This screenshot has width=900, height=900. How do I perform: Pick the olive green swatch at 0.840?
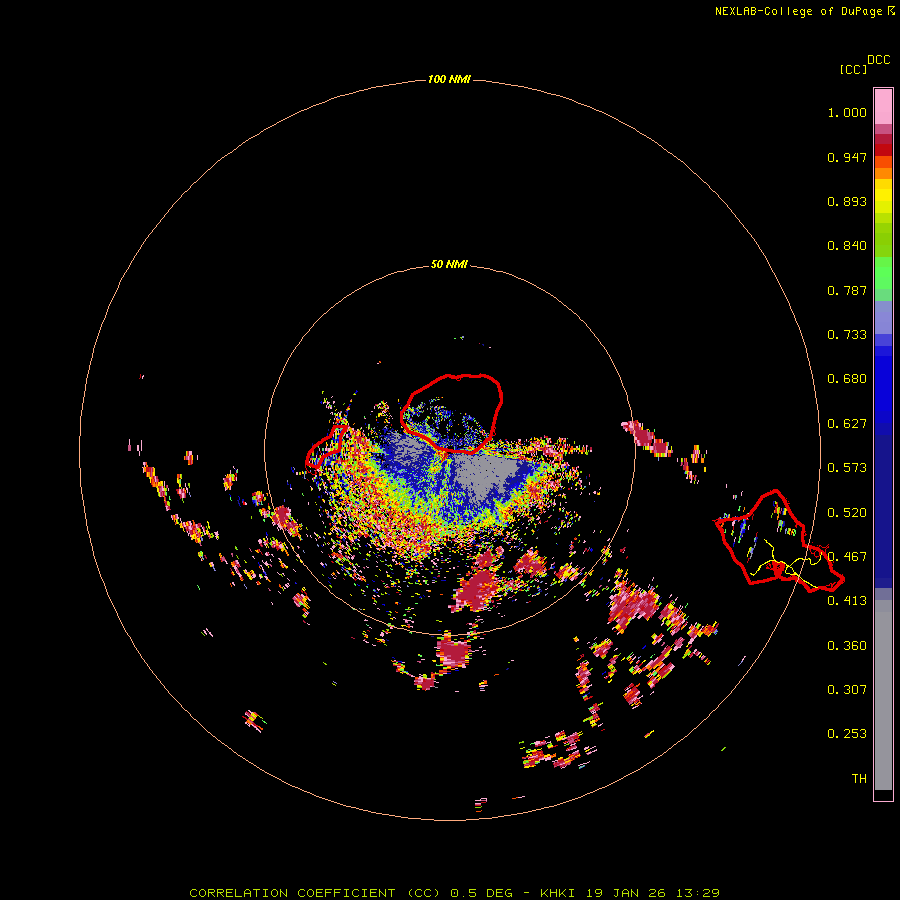coord(883,239)
